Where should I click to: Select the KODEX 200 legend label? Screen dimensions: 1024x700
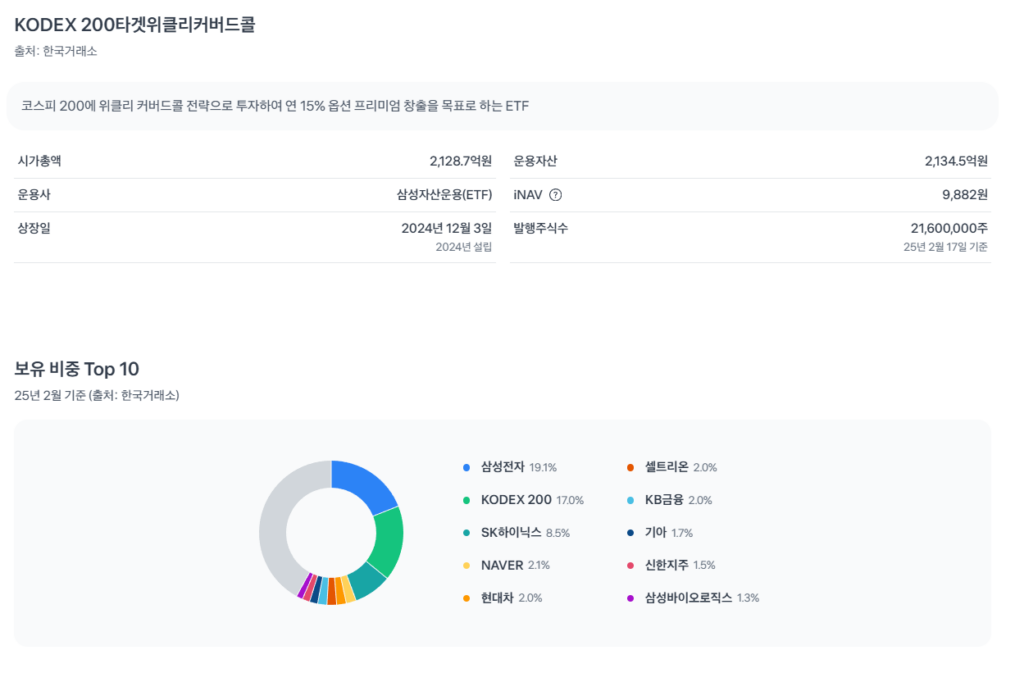coord(517,500)
